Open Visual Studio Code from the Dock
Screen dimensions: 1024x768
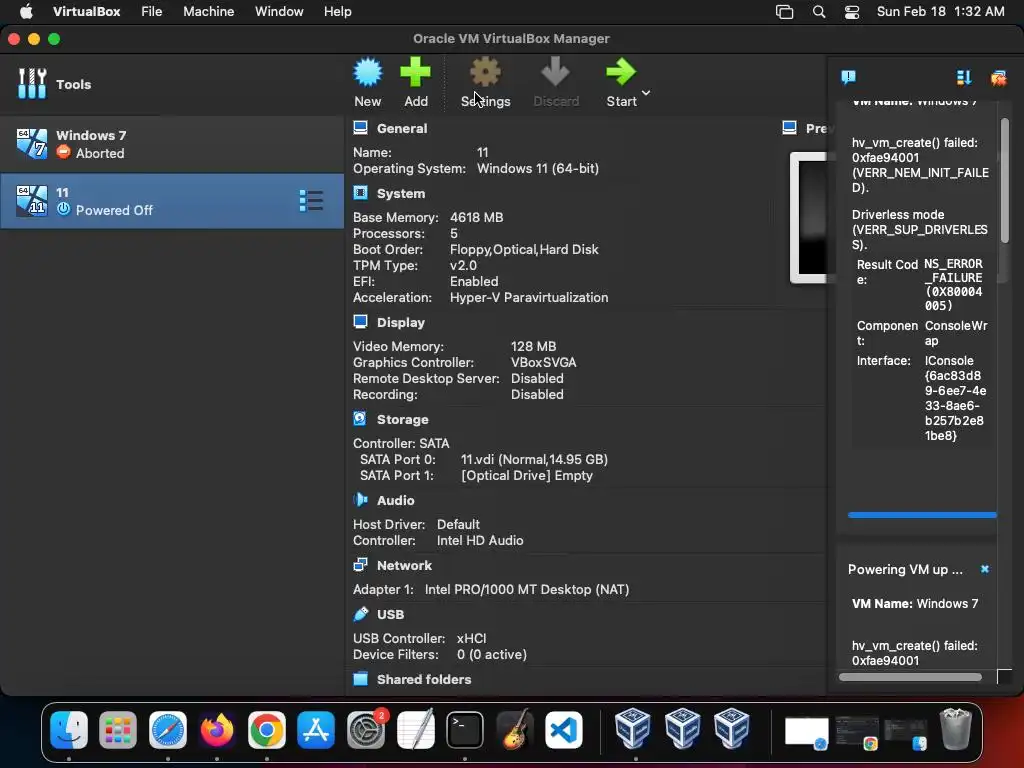(564, 729)
